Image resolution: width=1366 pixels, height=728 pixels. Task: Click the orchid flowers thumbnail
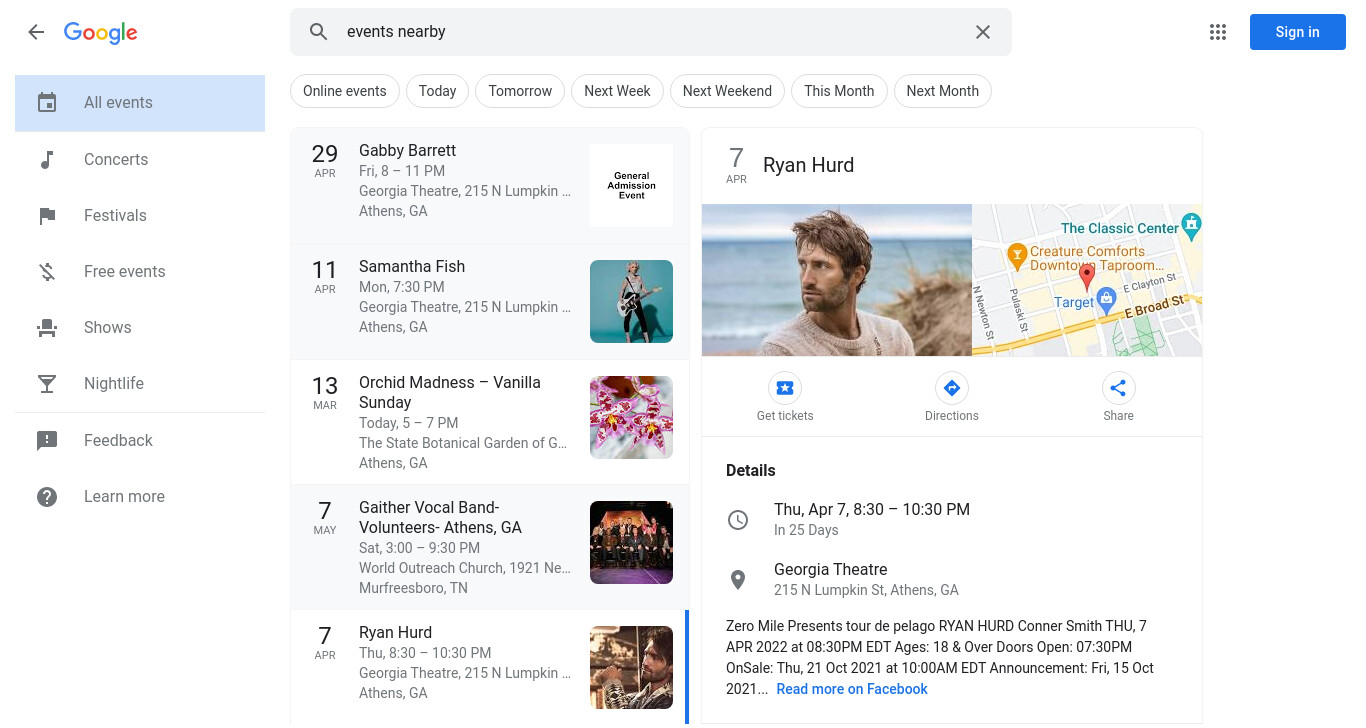click(x=631, y=417)
